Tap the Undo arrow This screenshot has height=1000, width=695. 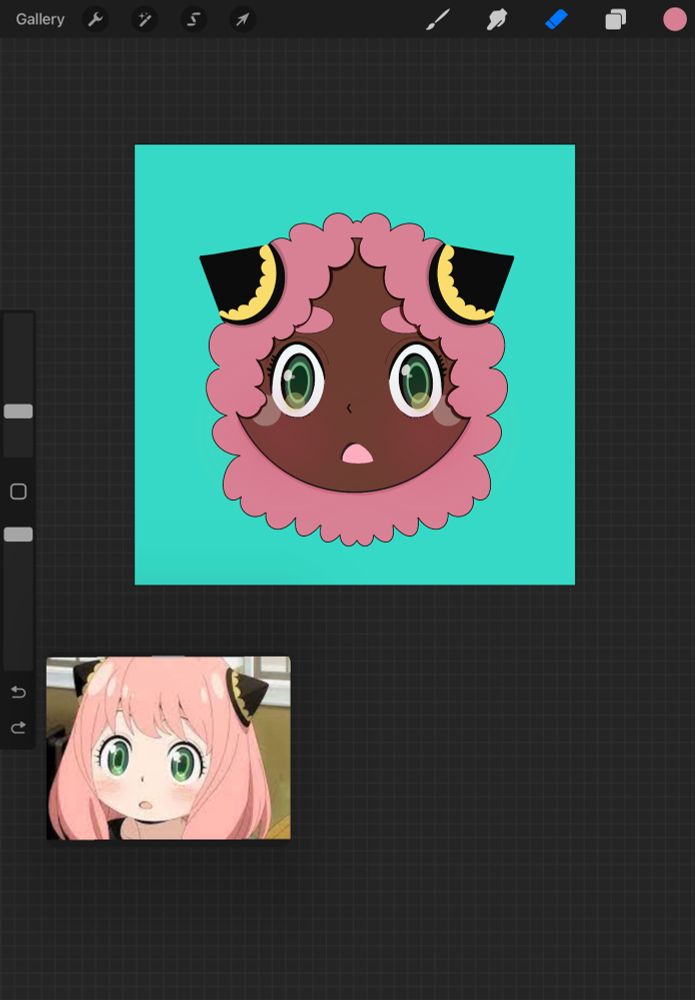(x=18, y=692)
